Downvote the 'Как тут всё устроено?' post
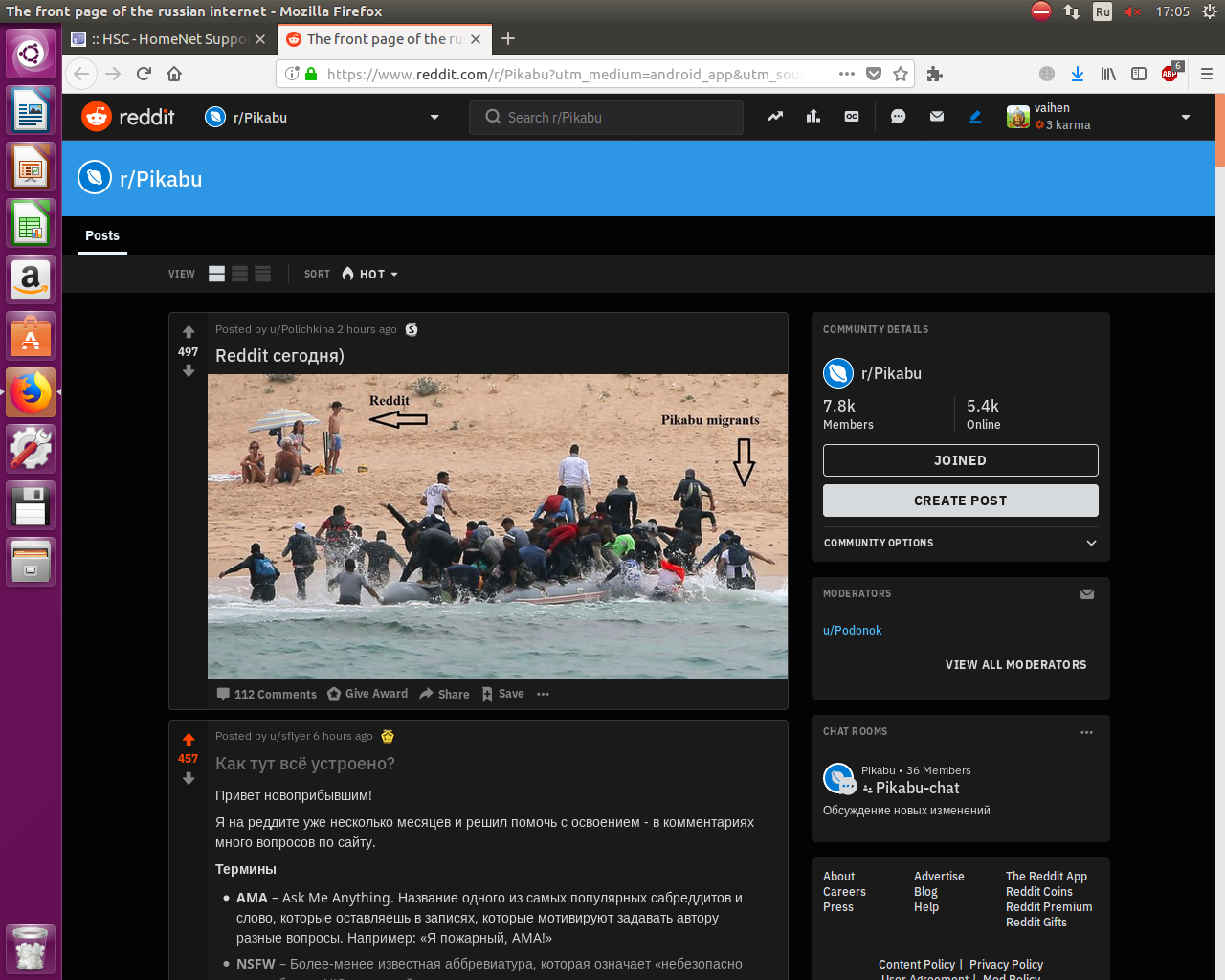Viewport: 1225px width, 980px height. point(189,779)
